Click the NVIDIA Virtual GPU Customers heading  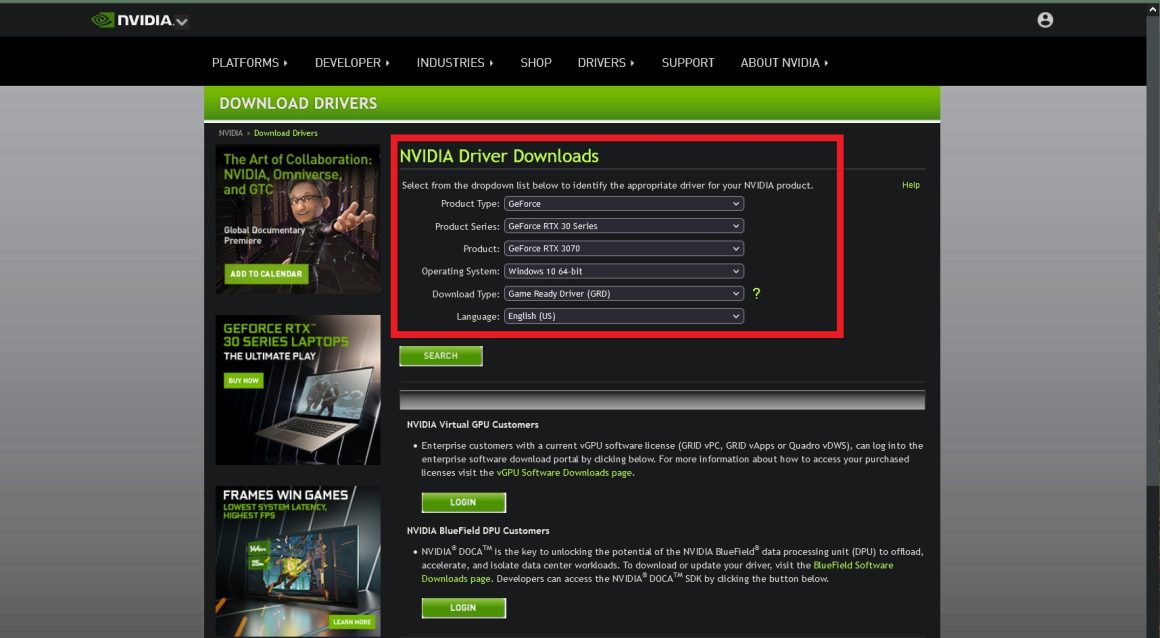(x=473, y=425)
